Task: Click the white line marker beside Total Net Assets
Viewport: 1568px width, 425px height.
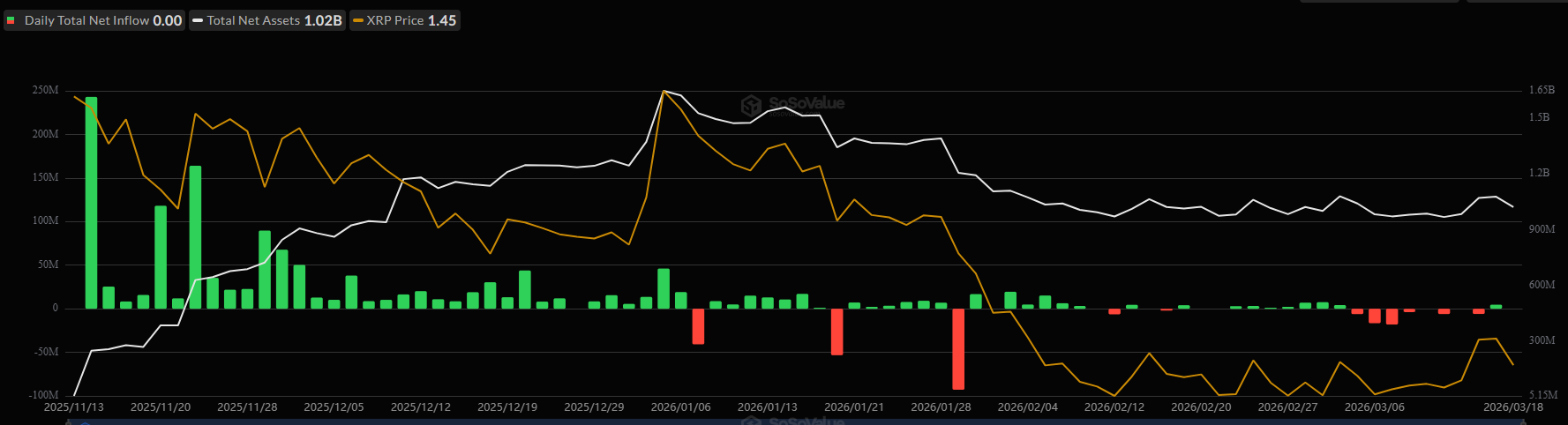Action: [x=198, y=20]
